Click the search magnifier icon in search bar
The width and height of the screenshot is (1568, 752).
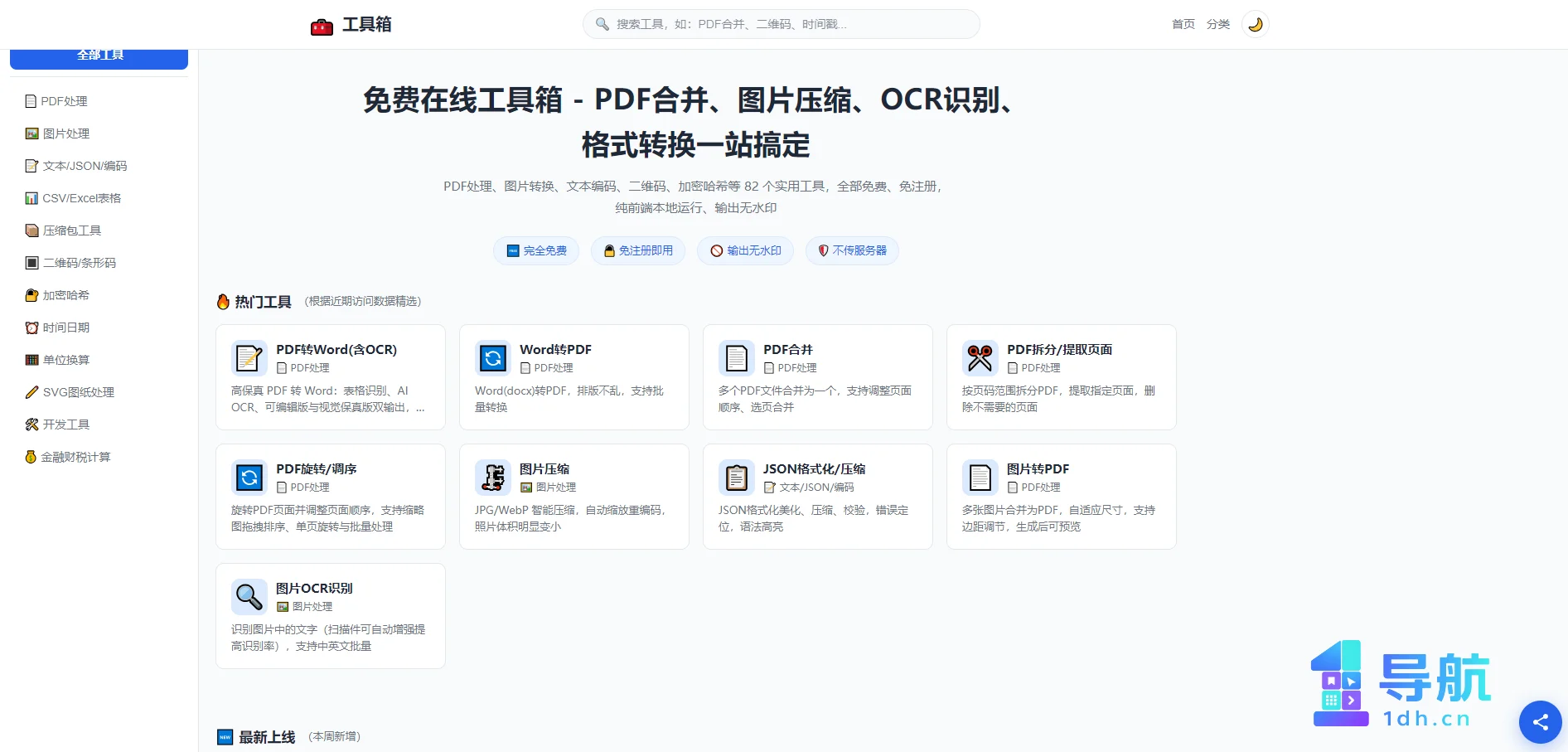pos(603,24)
